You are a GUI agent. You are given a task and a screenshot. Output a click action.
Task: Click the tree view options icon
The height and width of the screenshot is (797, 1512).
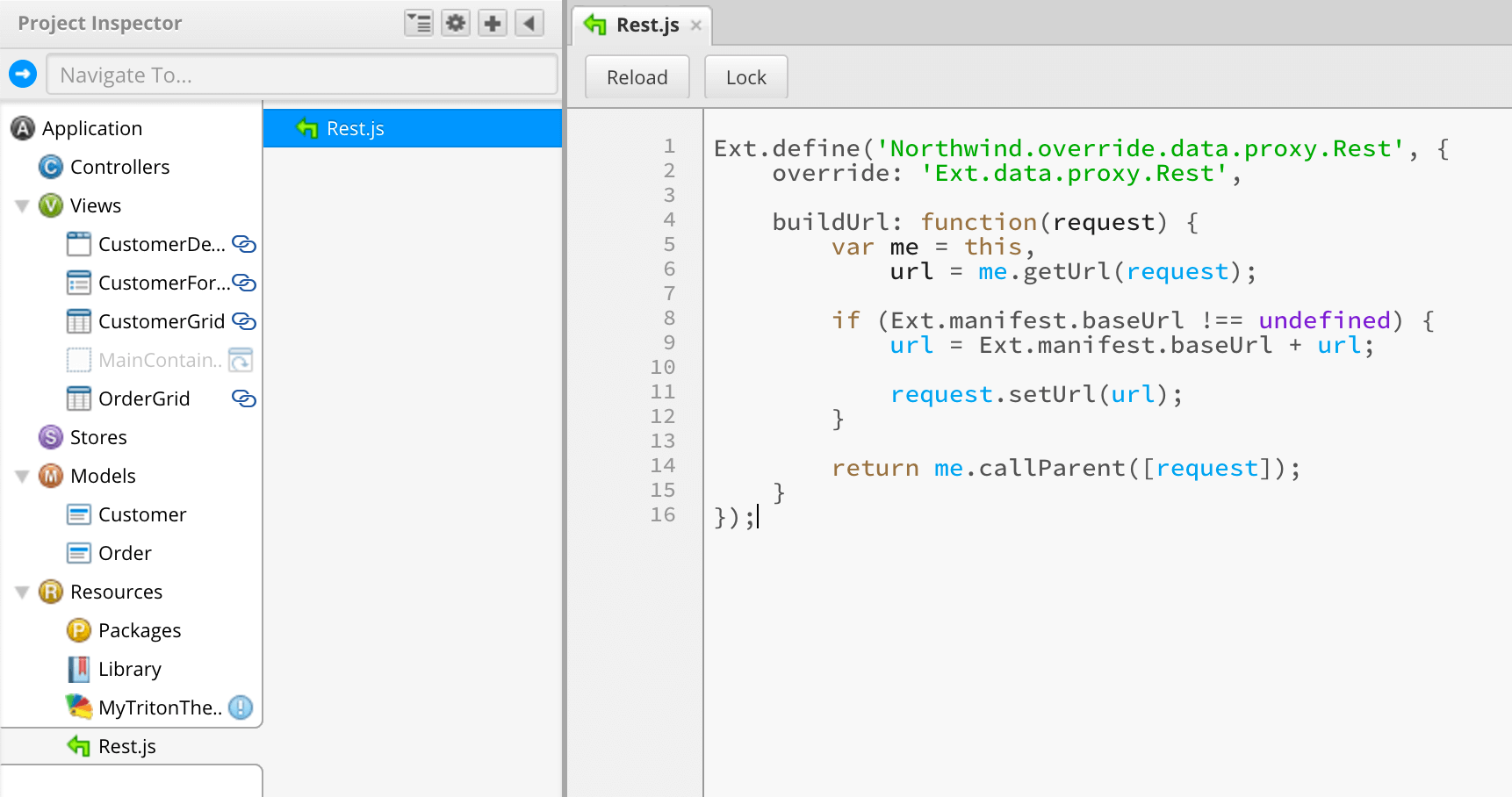419,24
